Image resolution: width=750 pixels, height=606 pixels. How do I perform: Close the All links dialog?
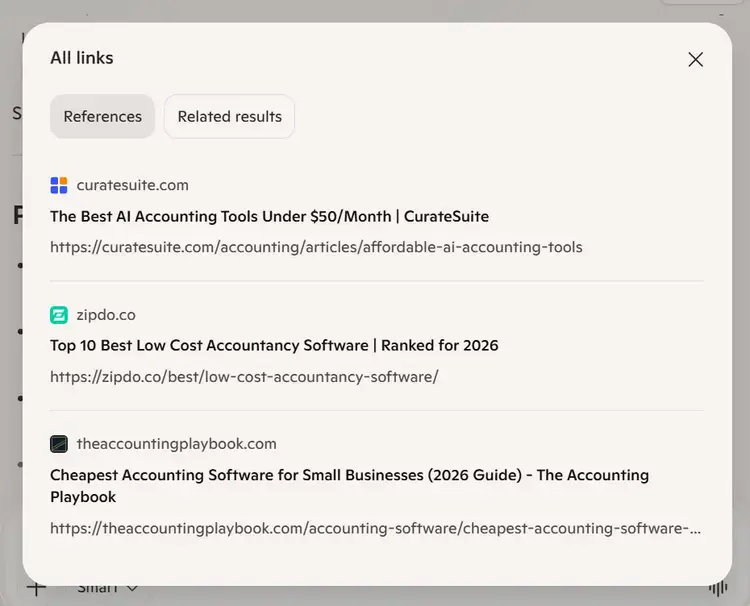tap(695, 59)
